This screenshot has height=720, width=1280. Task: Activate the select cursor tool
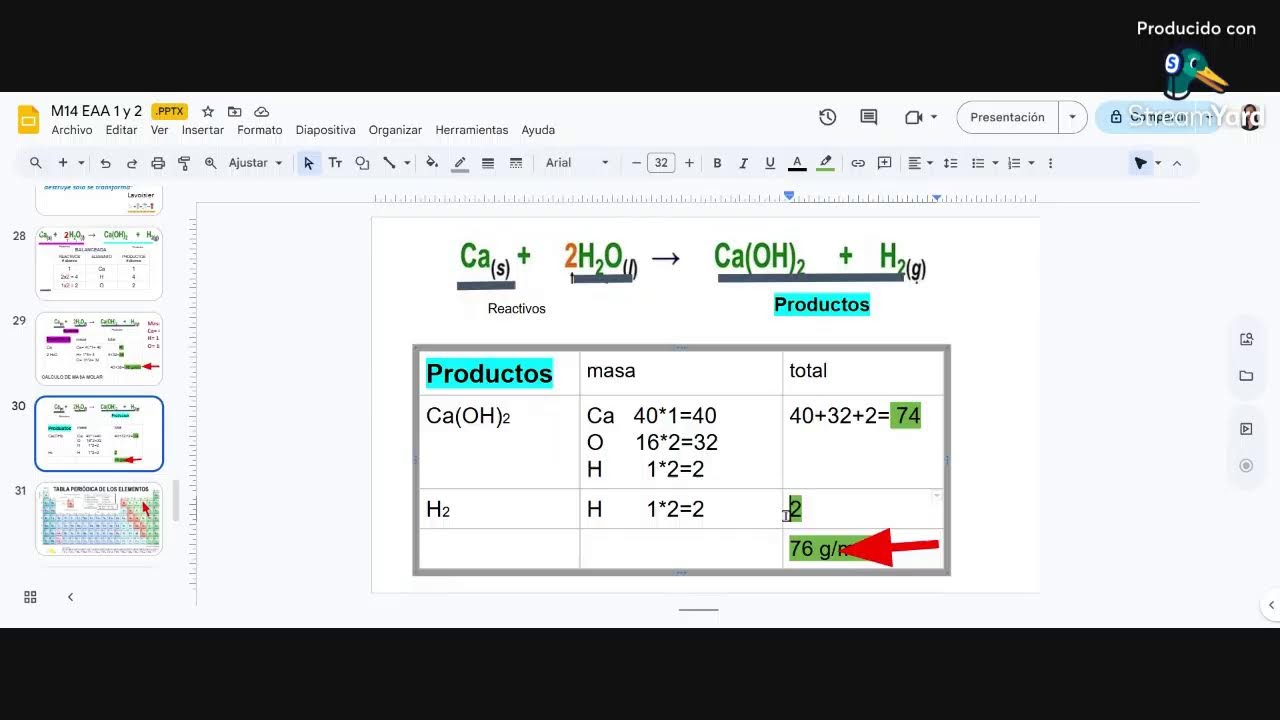coord(309,163)
